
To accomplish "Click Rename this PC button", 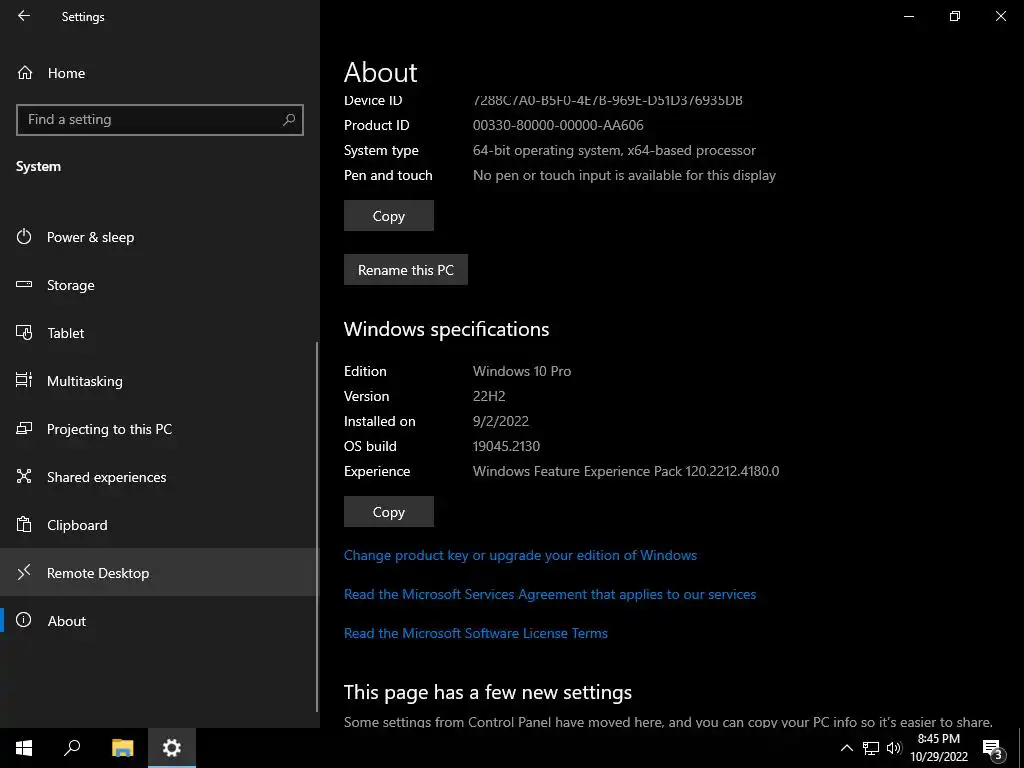I will pyautogui.click(x=406, y=270).
